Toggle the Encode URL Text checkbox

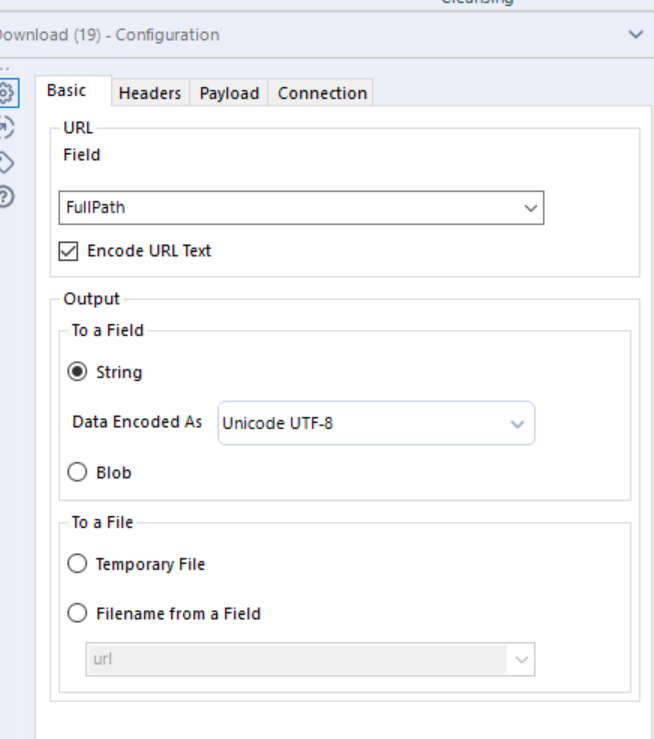click(68, 252)
